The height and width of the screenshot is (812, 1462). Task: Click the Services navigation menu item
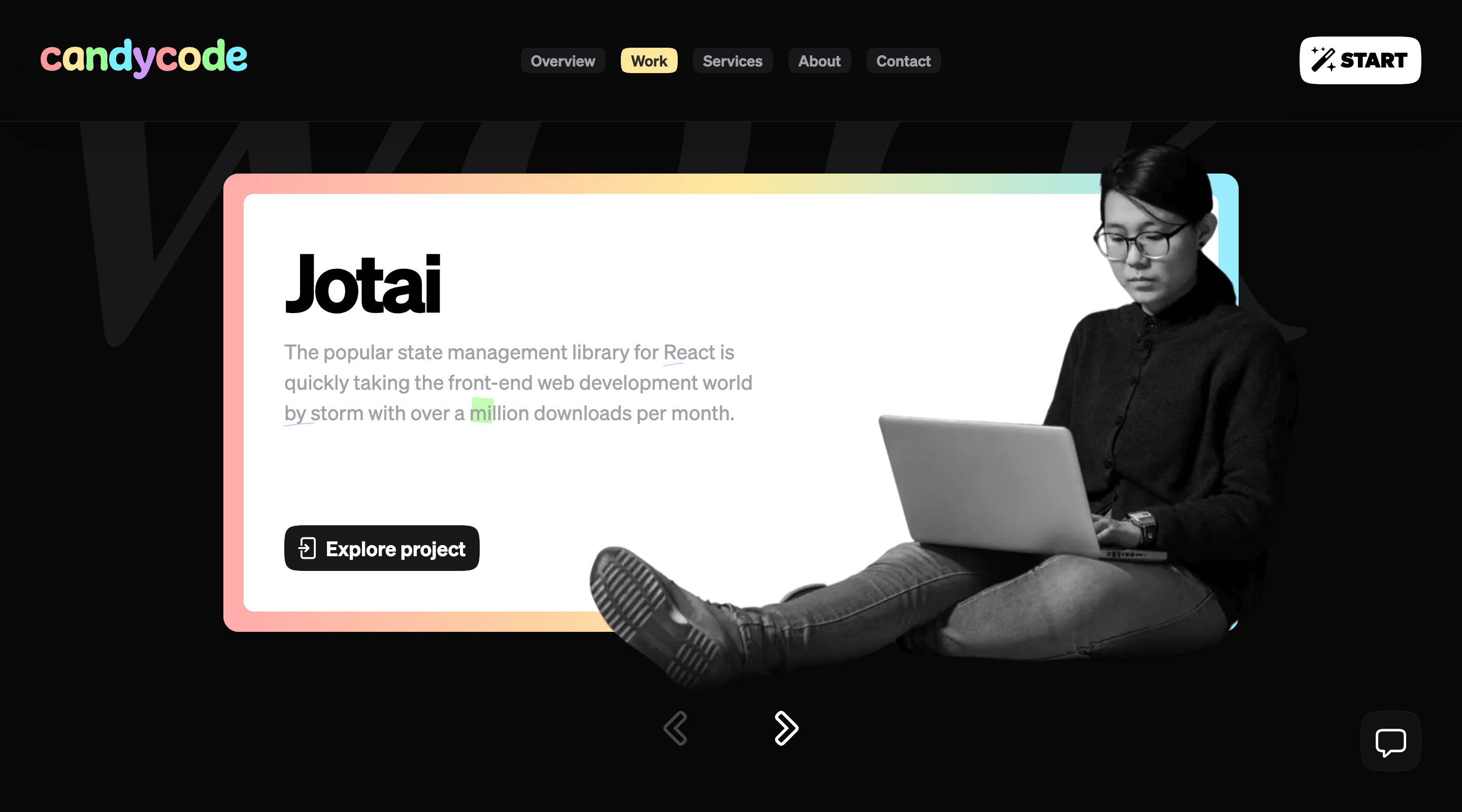732,61
